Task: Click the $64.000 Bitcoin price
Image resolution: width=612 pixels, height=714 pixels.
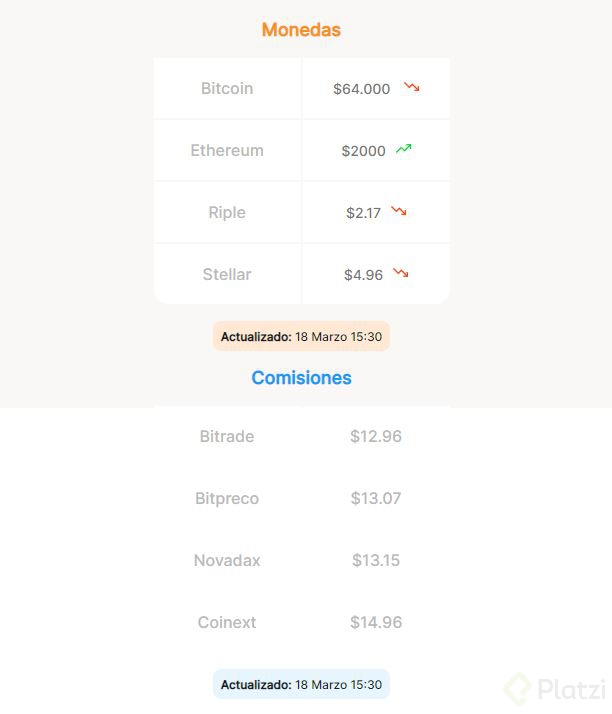Action: 362,89
